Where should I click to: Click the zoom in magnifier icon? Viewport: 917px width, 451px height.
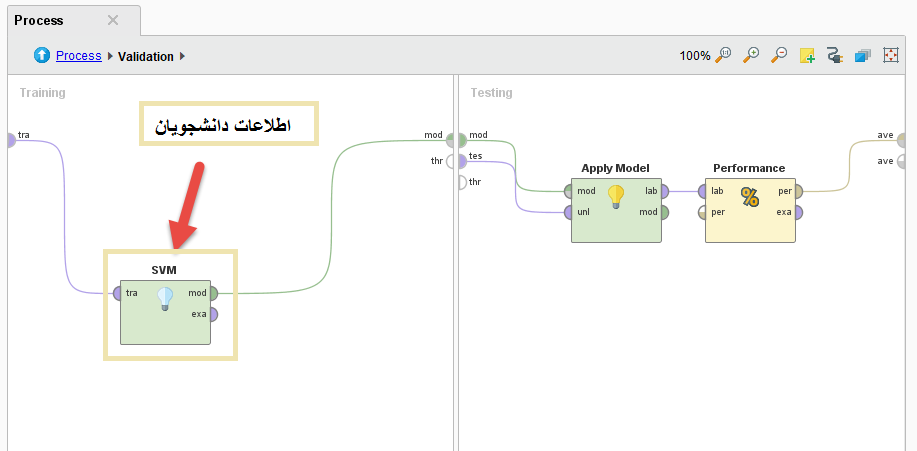tap(751, 56)
